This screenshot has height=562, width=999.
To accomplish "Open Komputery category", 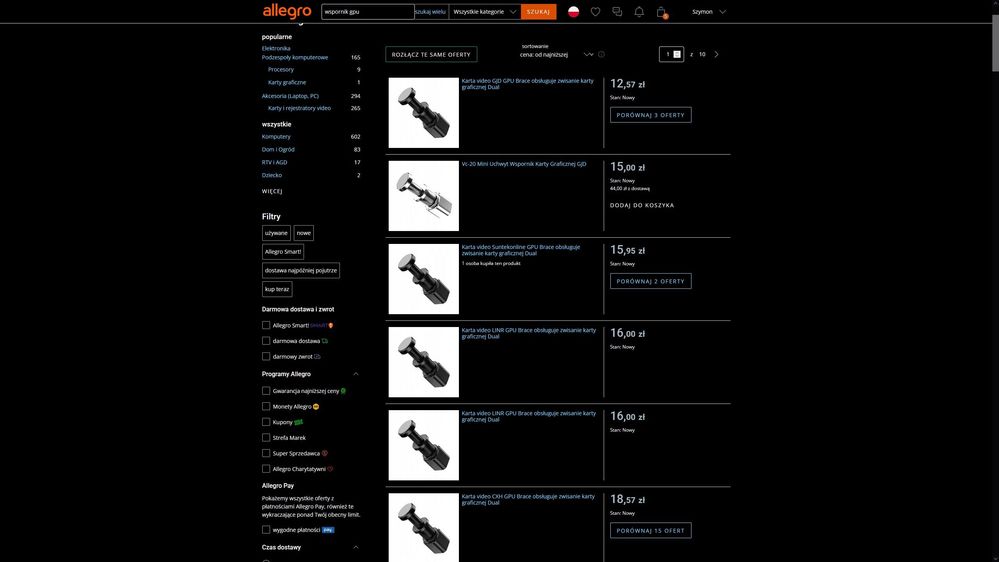I will click(276, 136).
